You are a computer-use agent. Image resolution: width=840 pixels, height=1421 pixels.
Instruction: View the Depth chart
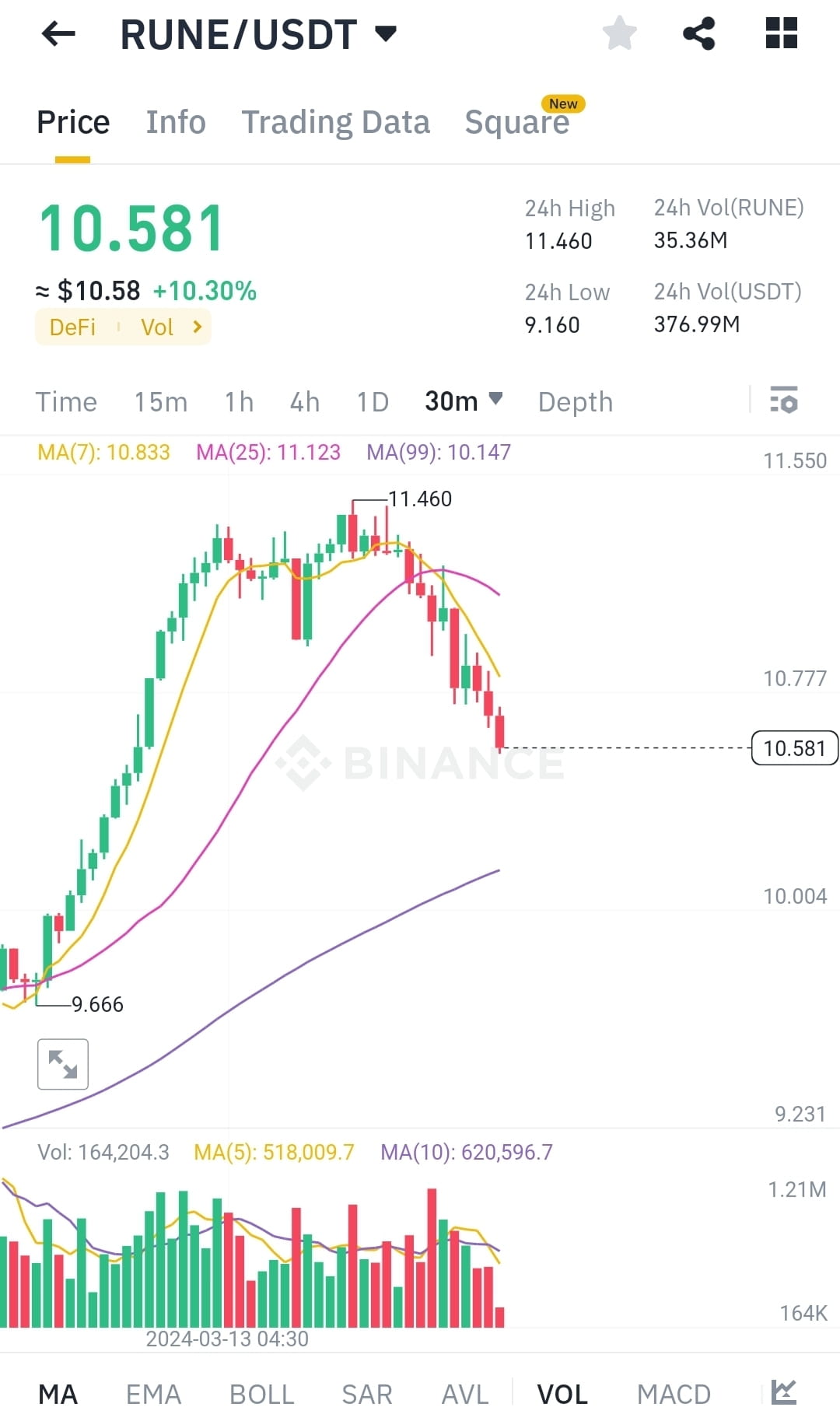click(x=575, y=401)
